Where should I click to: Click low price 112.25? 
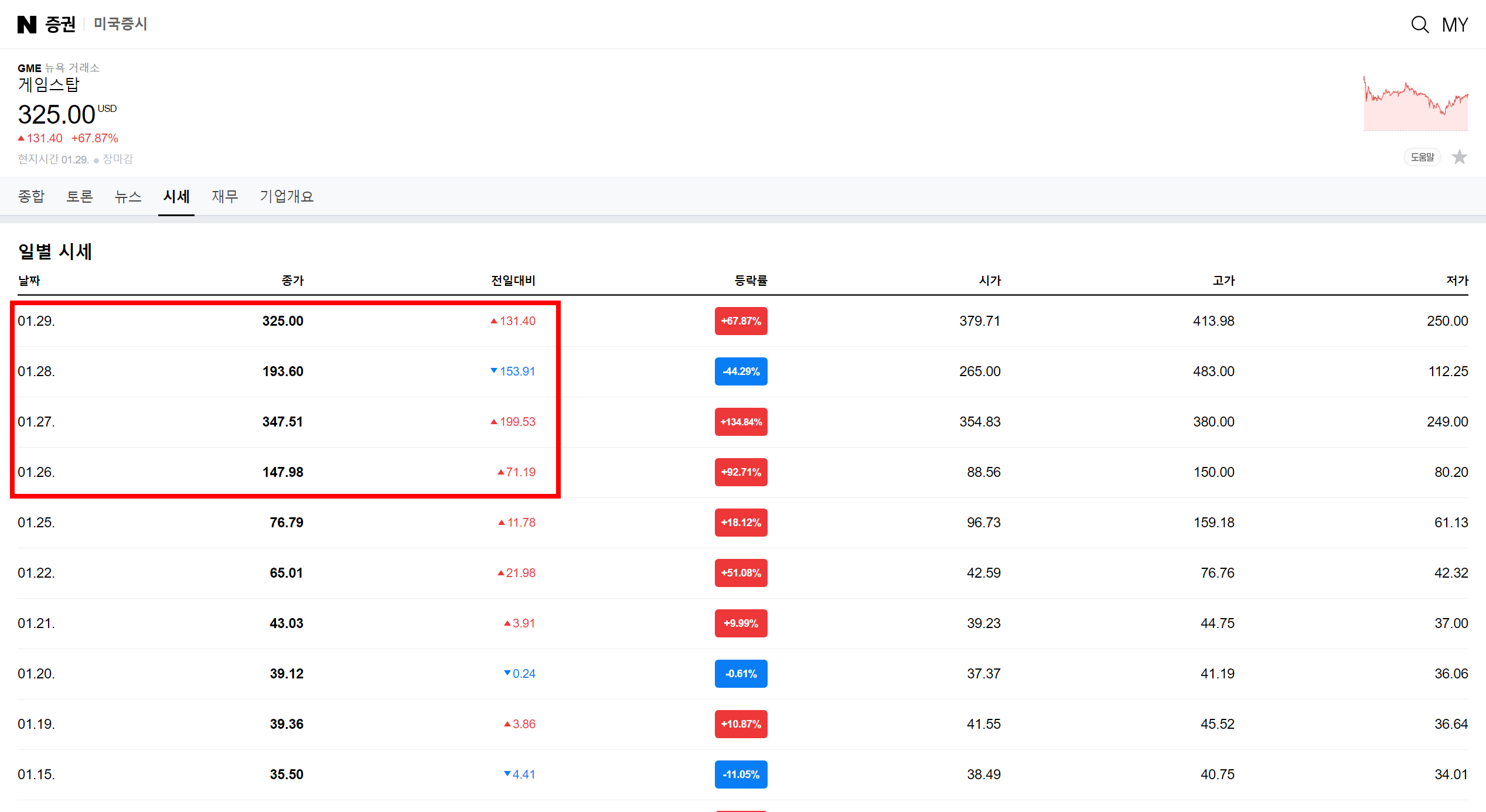click(x=1448, y=371)
